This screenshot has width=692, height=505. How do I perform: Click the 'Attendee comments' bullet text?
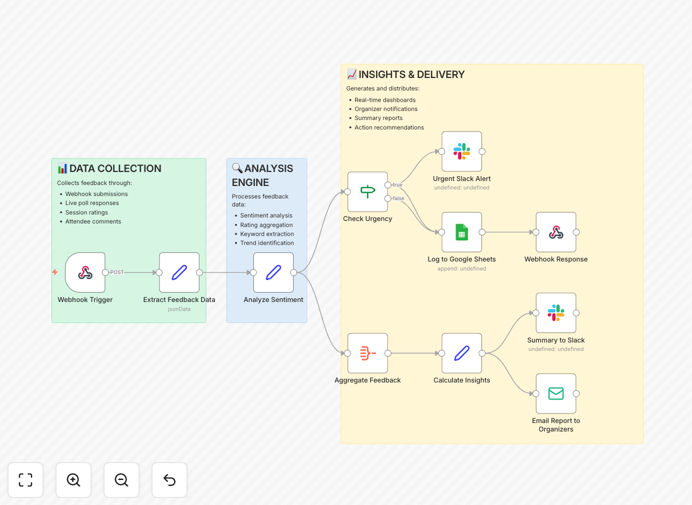click(93, 222)
